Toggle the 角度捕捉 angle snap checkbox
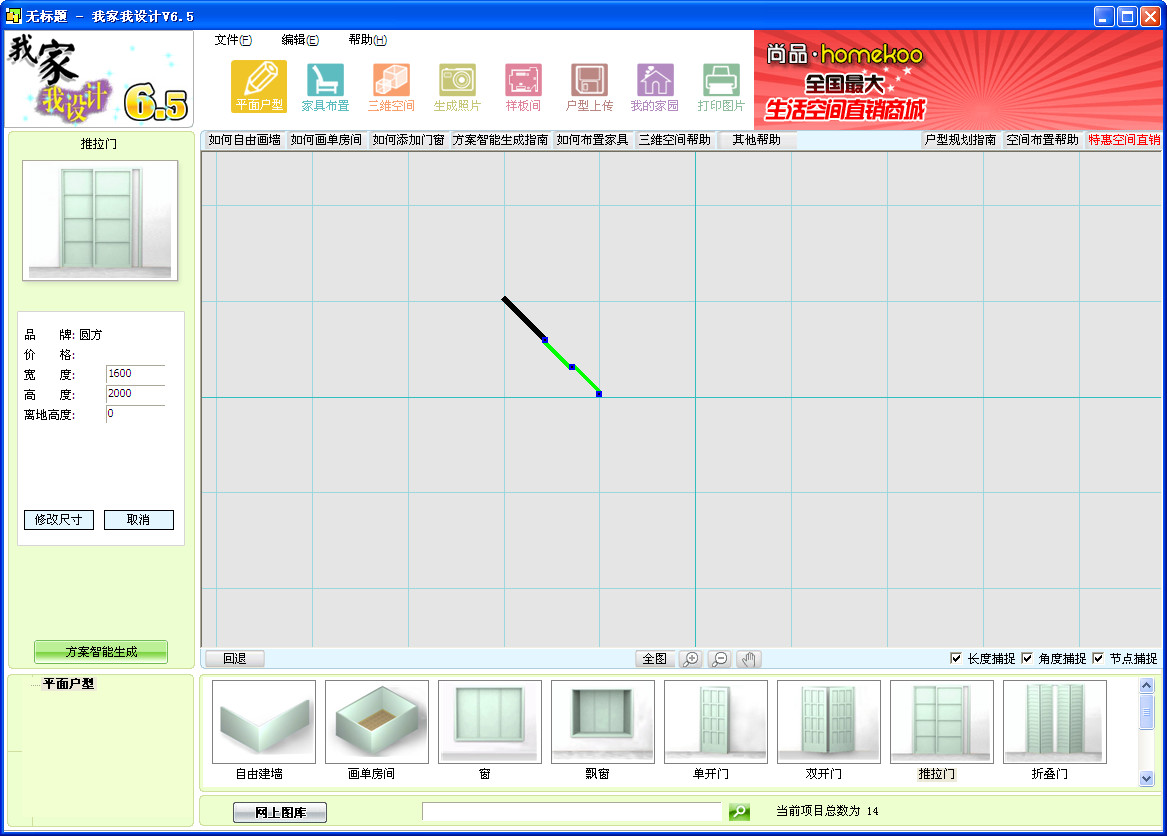The width and height of the screenshot is (1167, 836). [x=1027, y=658]
